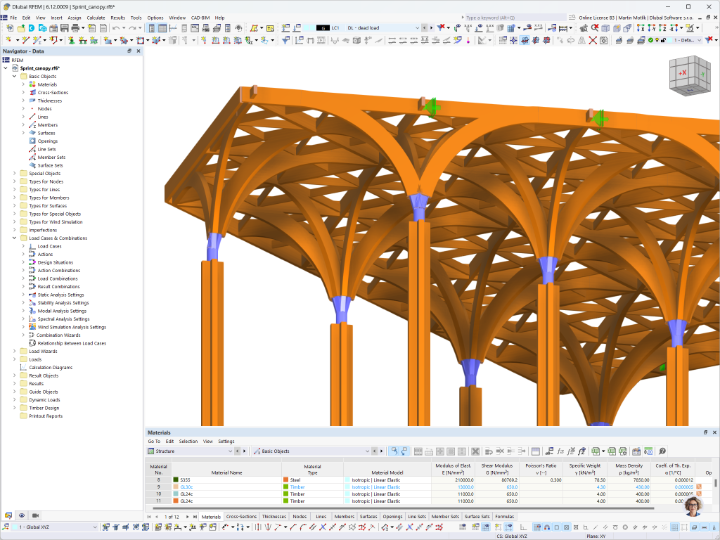Select Wind Simulation Analysis Settings item
The width and height of the screenshot is (720, 540).
click(x=72, y=327)
